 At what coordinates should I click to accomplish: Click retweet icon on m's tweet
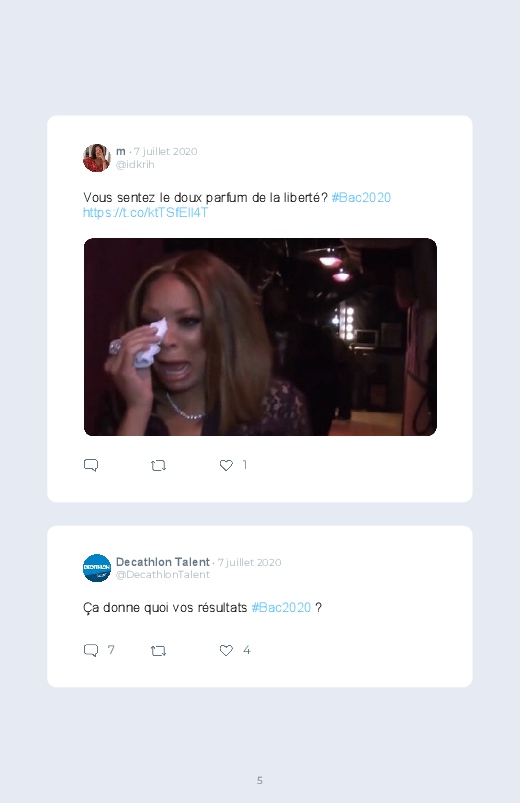pyautogui.click(x=158, y=466)
